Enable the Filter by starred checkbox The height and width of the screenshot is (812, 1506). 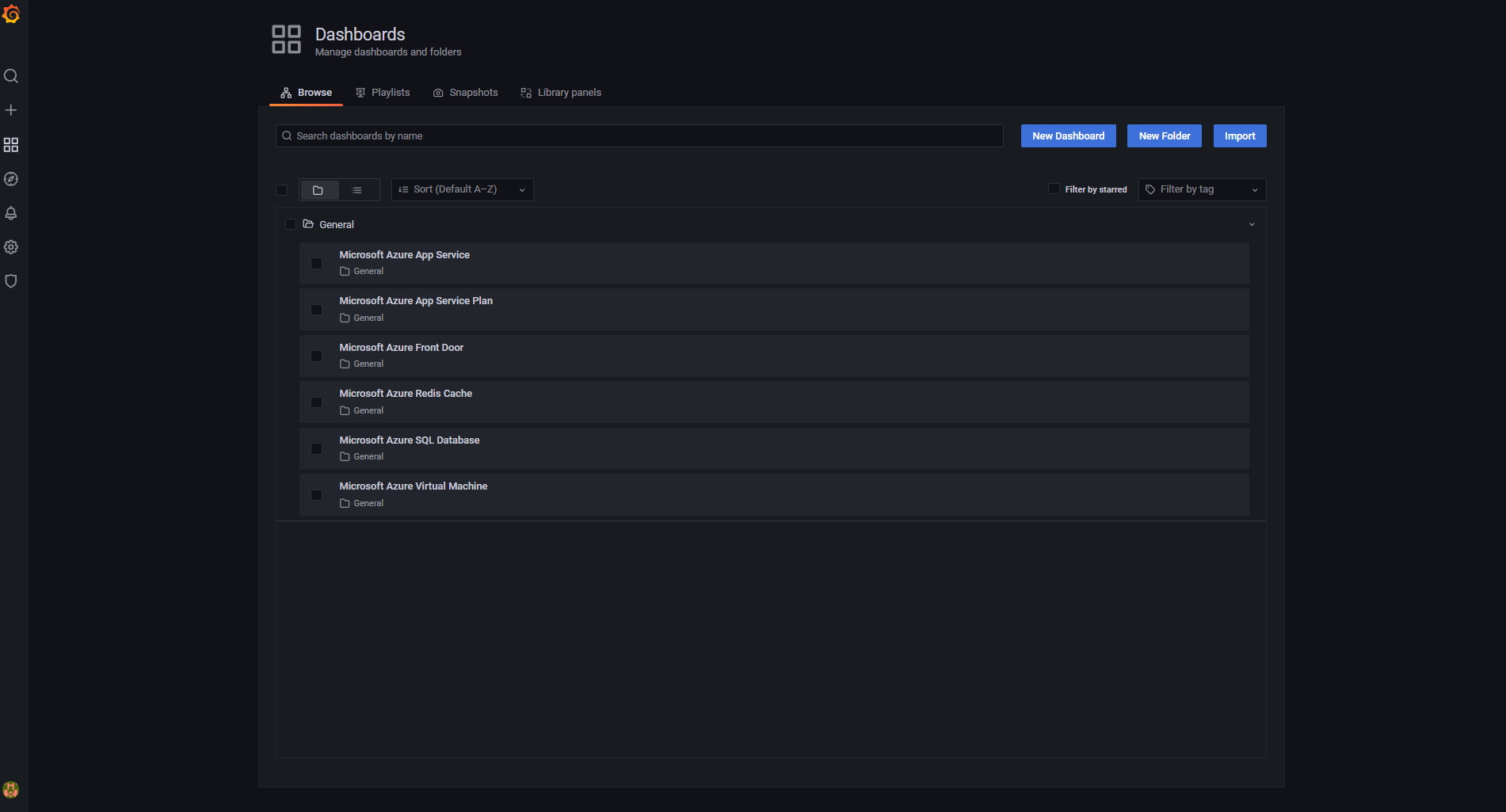pyautogui.click(x=1054, y=189)
